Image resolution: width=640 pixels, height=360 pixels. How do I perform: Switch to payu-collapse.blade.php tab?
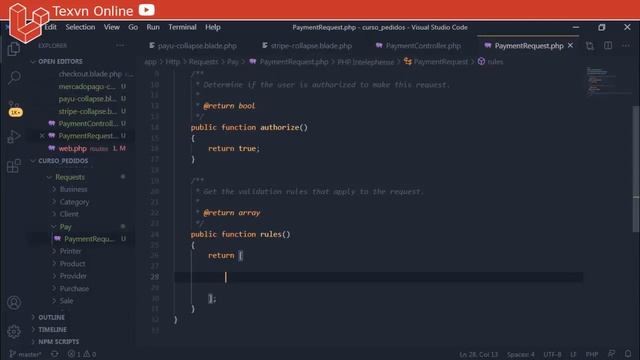pos(193,46)
